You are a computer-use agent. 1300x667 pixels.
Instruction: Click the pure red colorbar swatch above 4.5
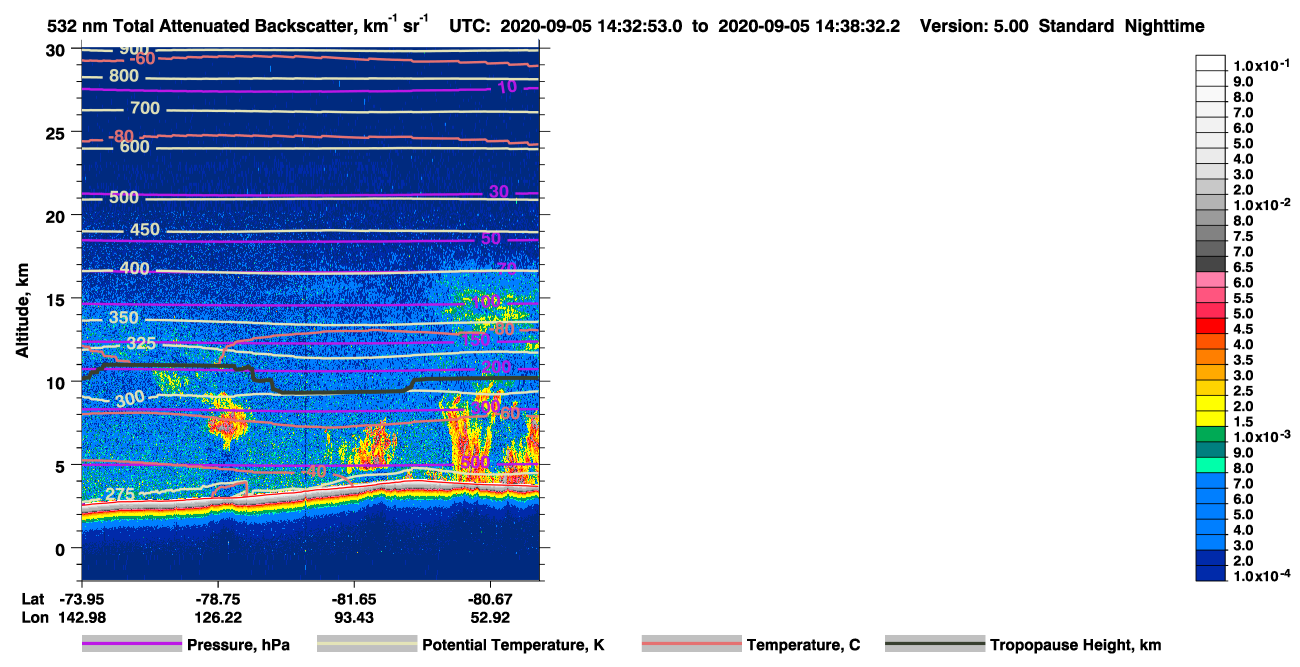tap(1211, 326)
